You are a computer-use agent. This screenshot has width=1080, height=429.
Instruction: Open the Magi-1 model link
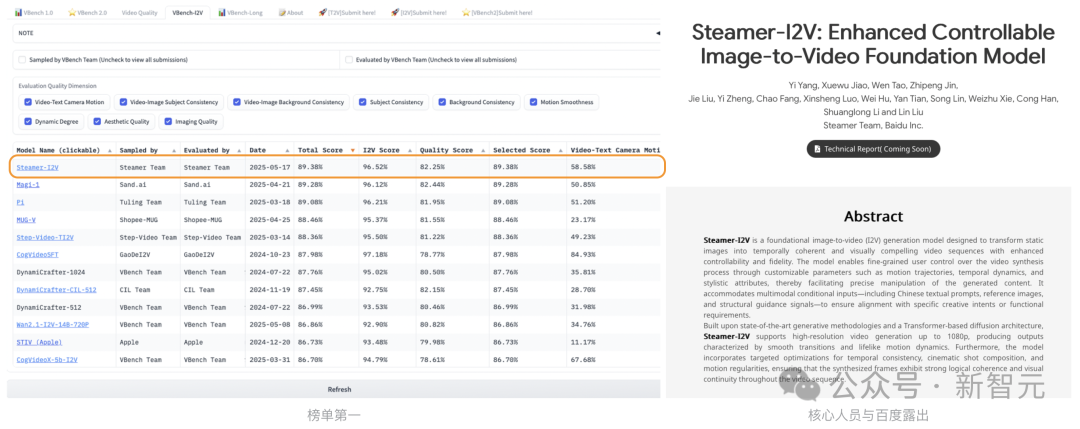(x=28, y=185)
